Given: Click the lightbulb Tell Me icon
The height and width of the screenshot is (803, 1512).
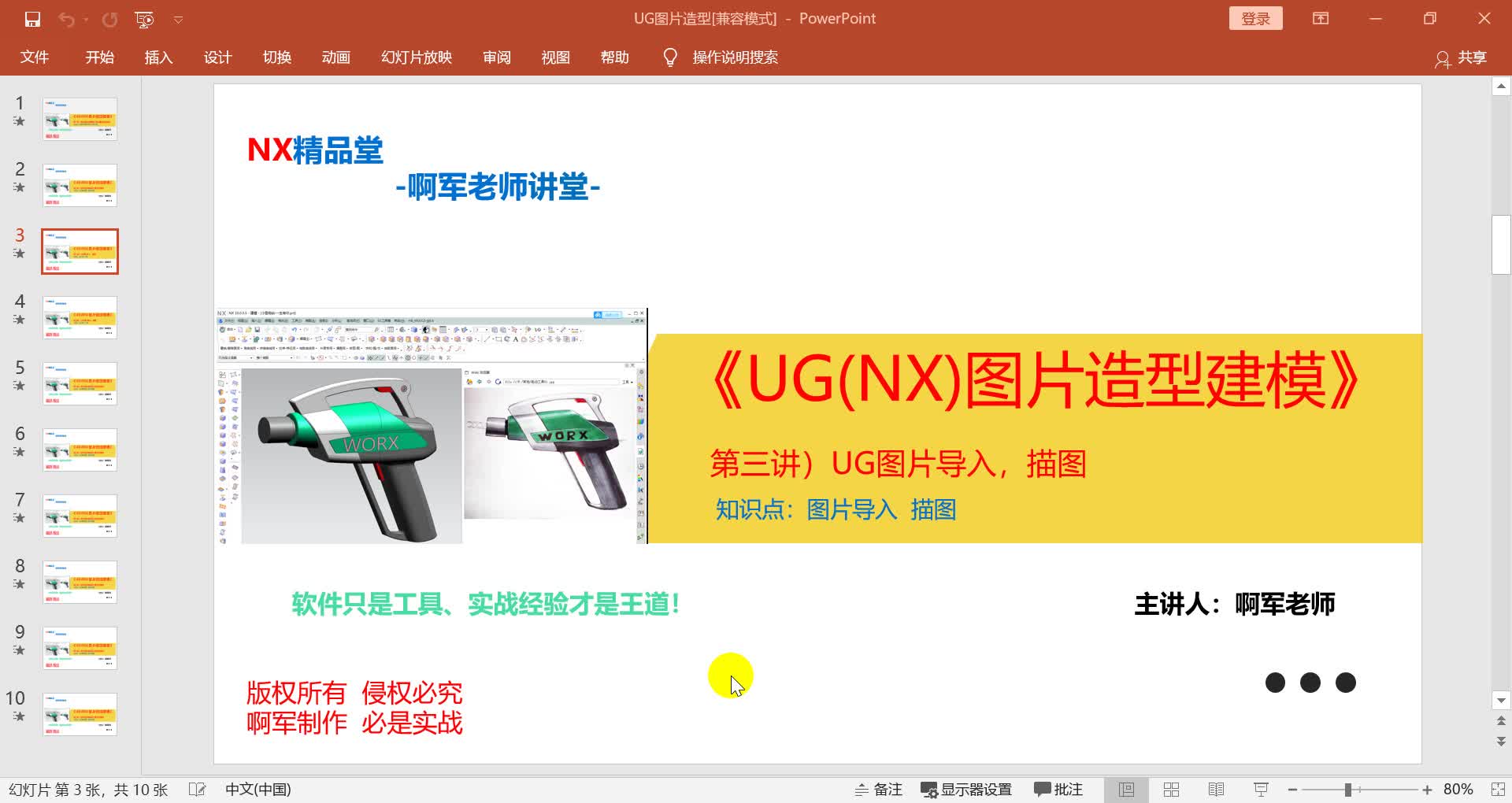Looking at the screenshot, I should tap(670, 57).
